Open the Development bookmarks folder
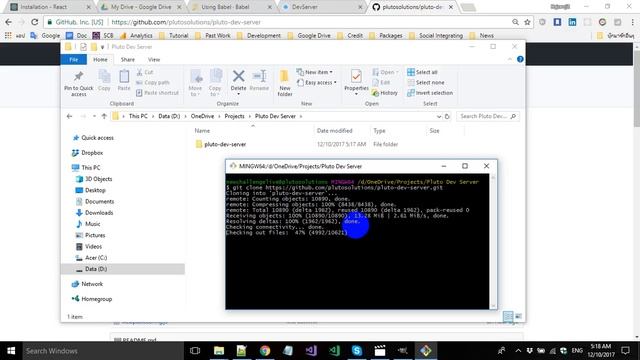640x360 pixels. [x=259, y=36]
